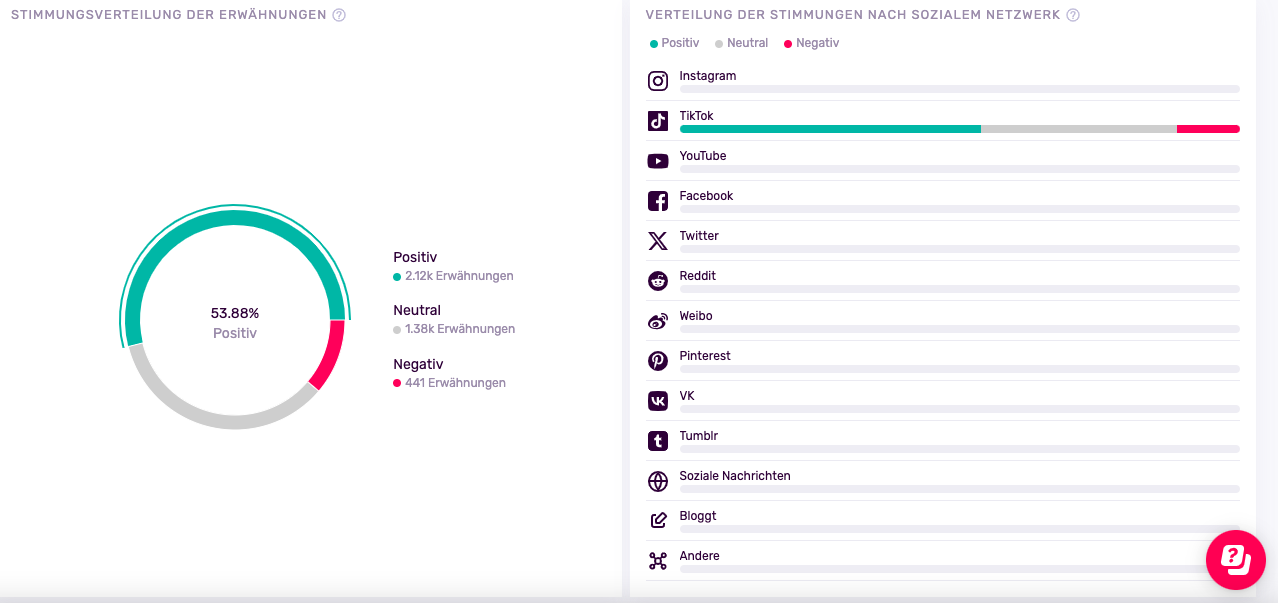Click the Tumblr network icon
Image resolution: width=1278 pixels, height=603 pixels.
pyautogui.click(x=658, y=441)
